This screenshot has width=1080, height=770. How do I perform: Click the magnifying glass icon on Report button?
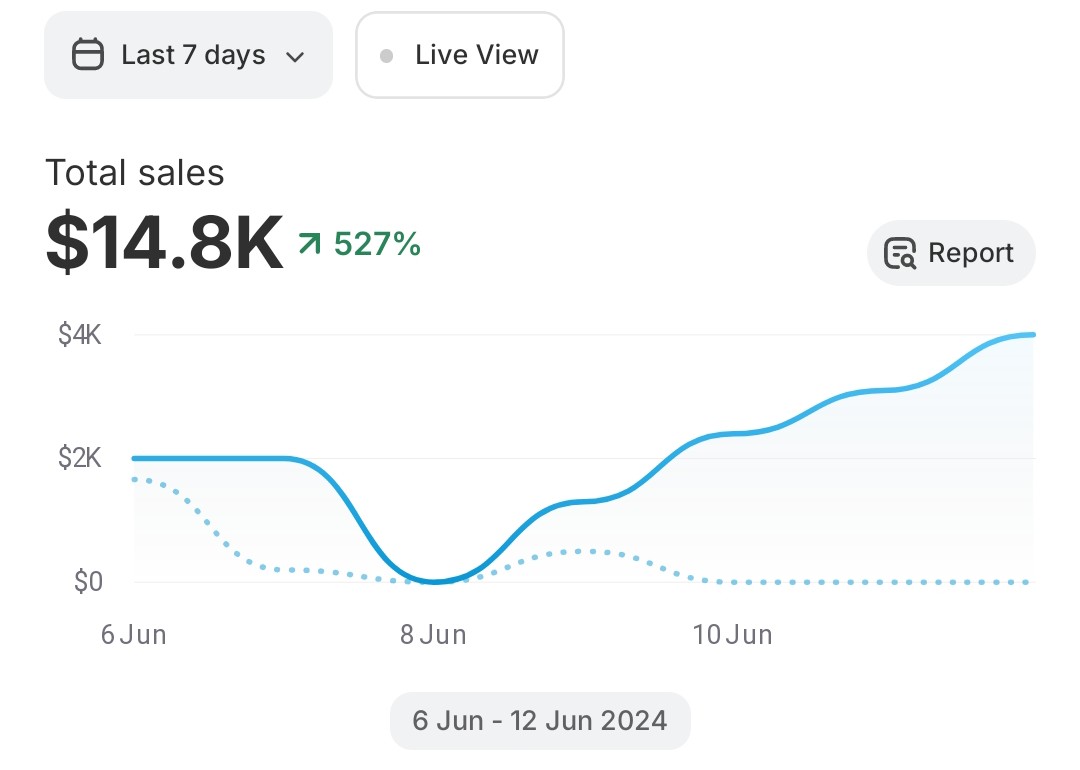click(900, 253)
